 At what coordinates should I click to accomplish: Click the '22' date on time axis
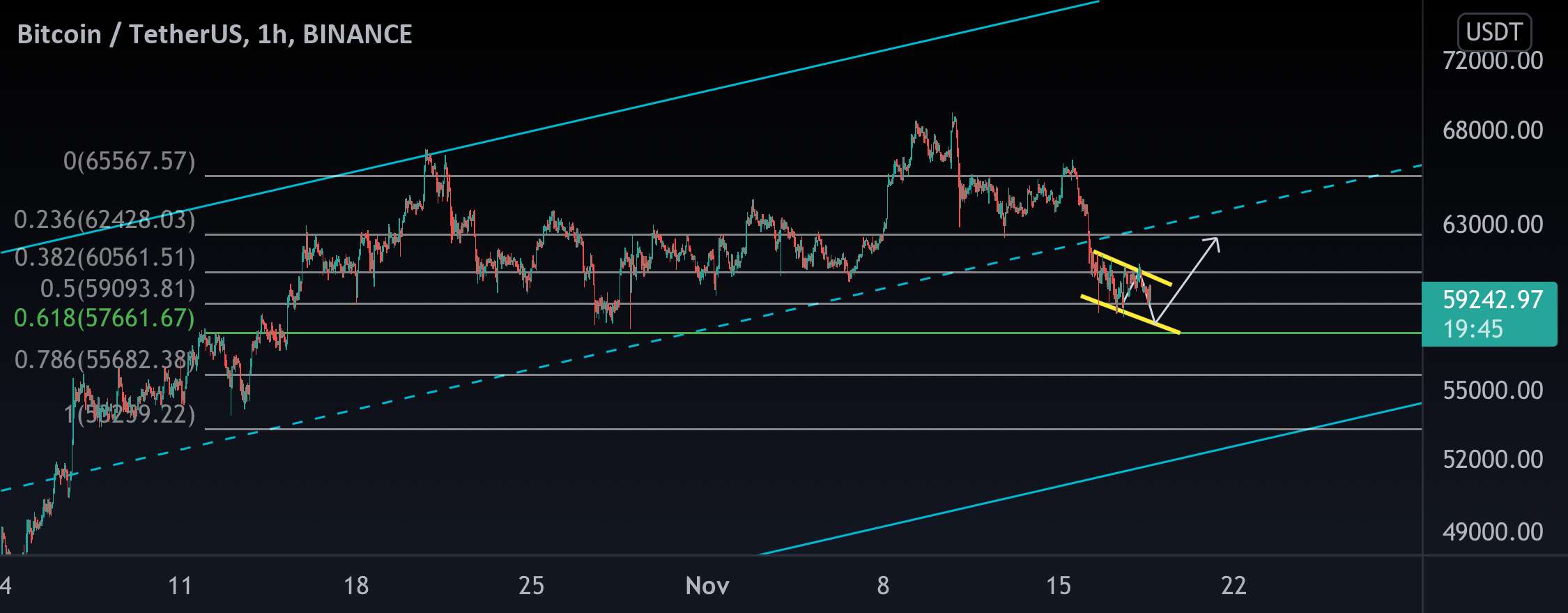tap(1233, 586)
